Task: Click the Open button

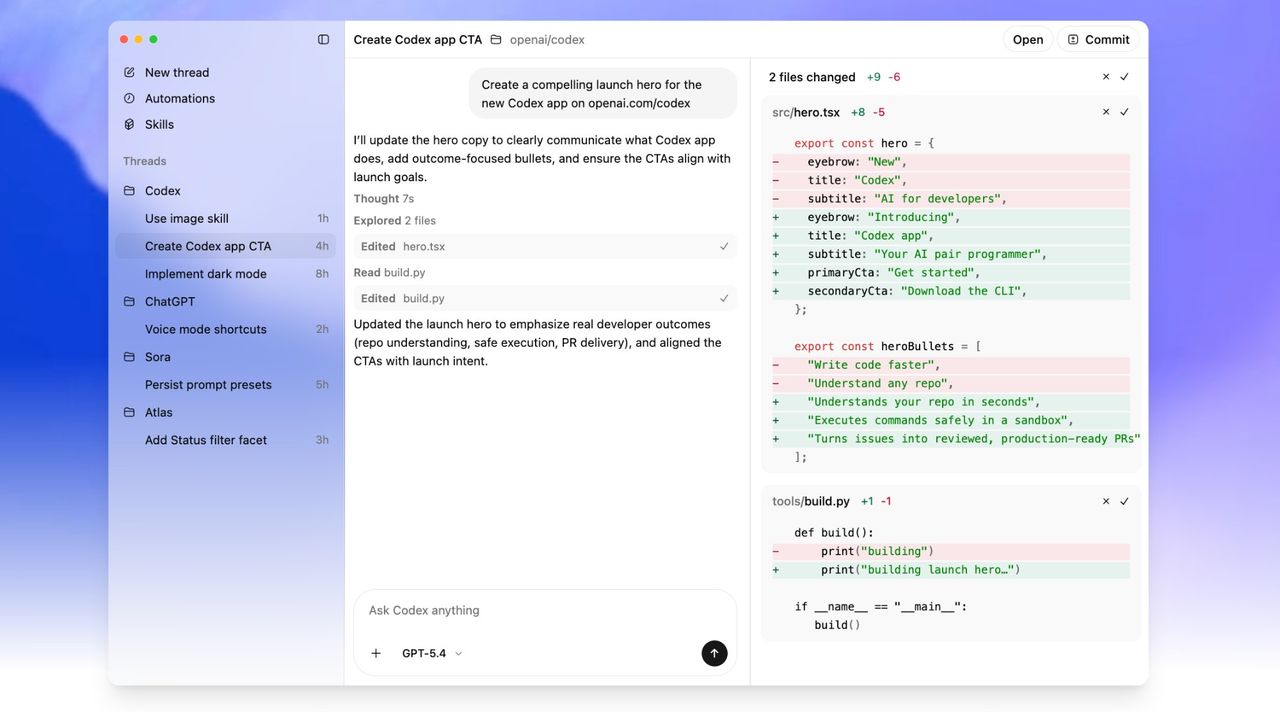Action: 1028,39
